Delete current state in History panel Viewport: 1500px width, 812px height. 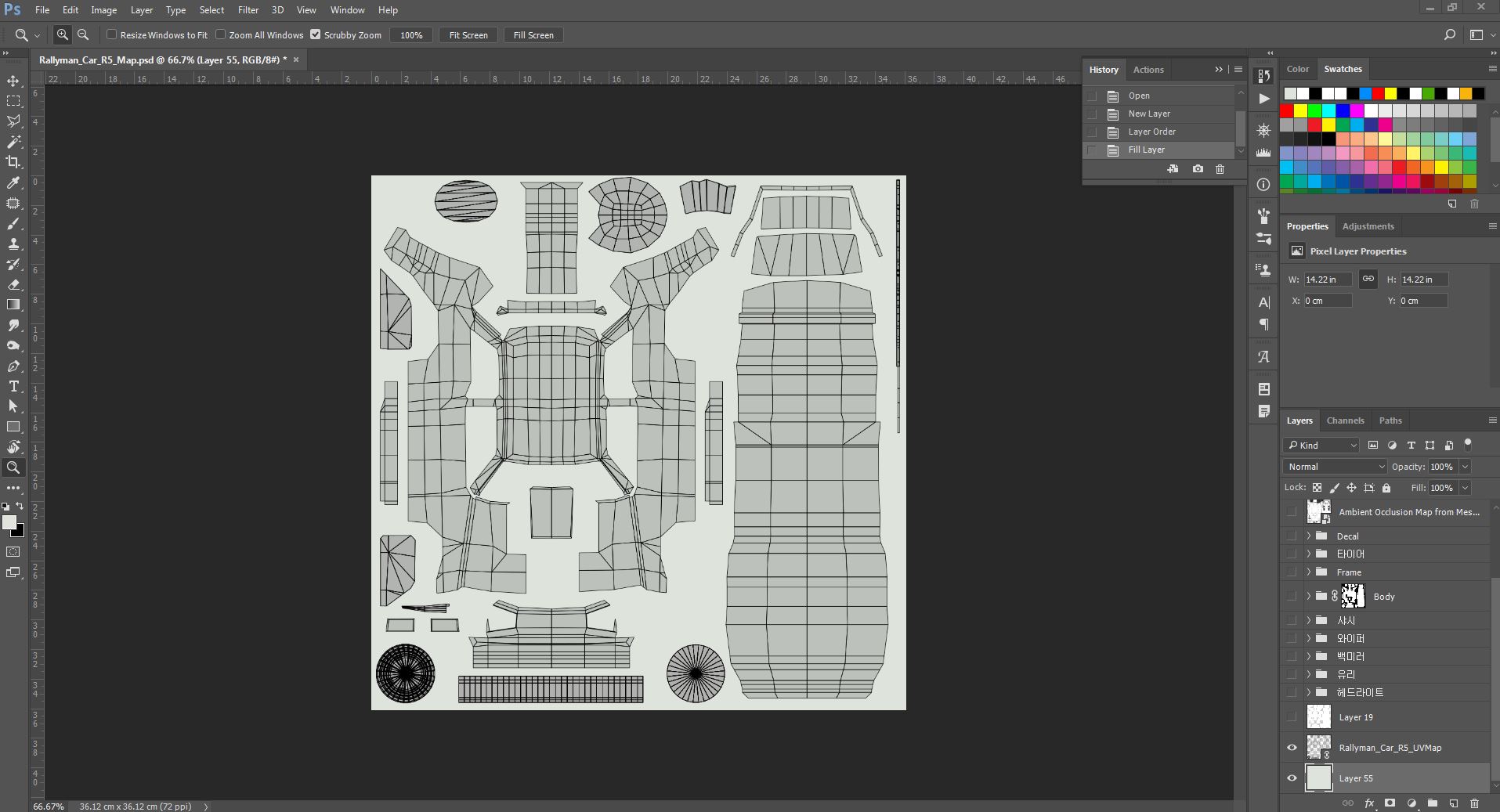tap(1220, 169)
